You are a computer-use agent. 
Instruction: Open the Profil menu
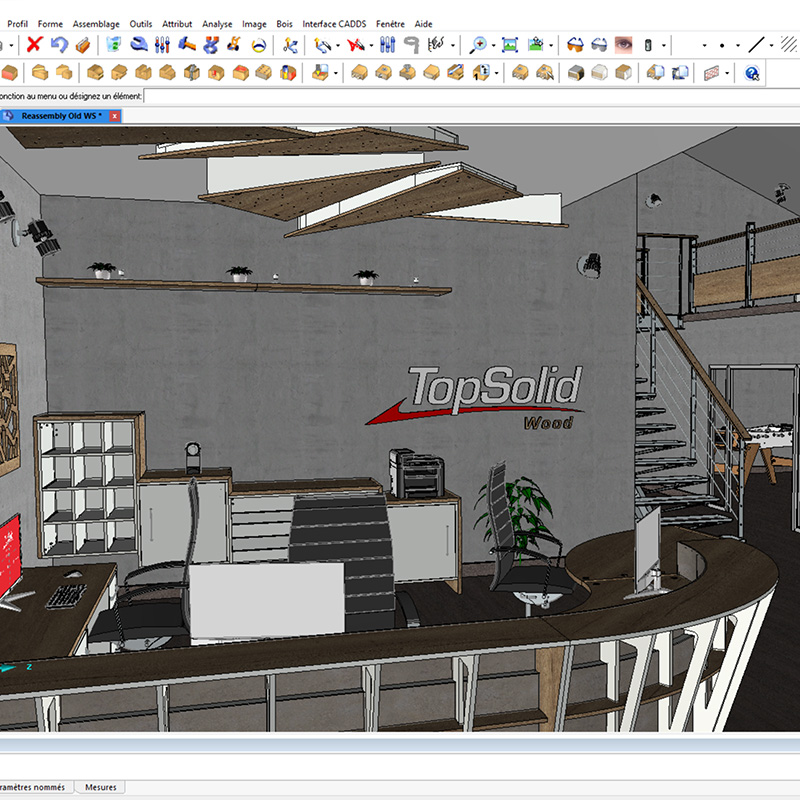pos(17,24)
